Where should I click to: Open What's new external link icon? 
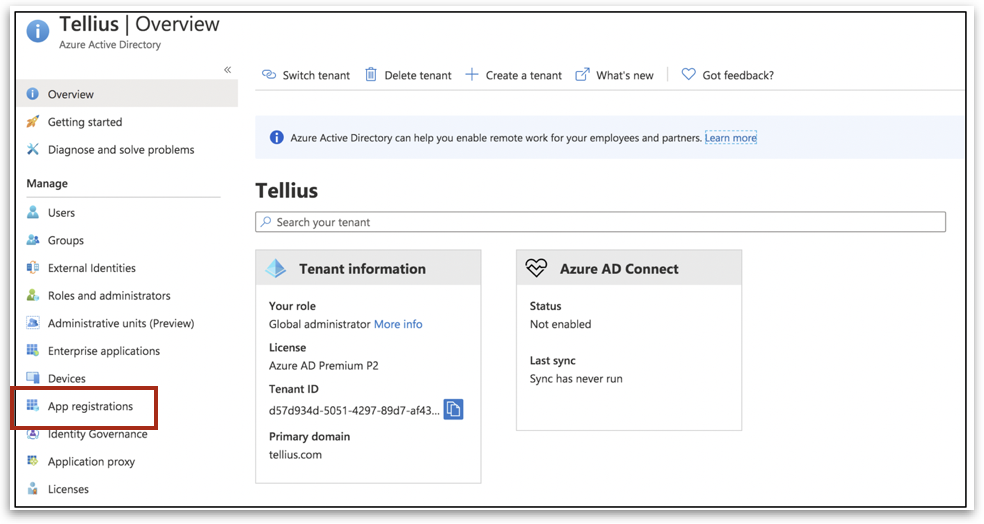(x=582, y=75)
